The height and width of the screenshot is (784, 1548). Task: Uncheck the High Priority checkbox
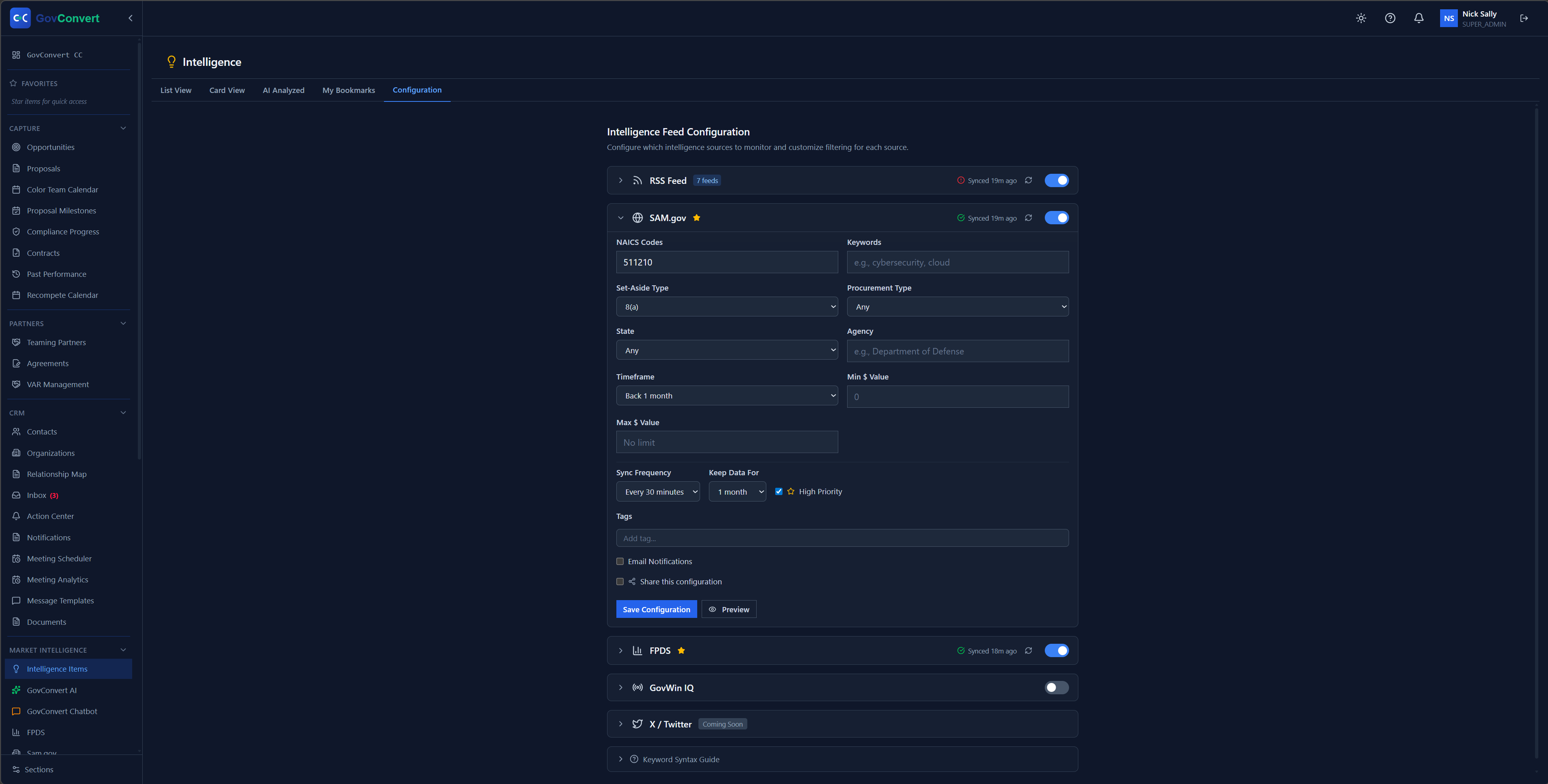point(778,491)
